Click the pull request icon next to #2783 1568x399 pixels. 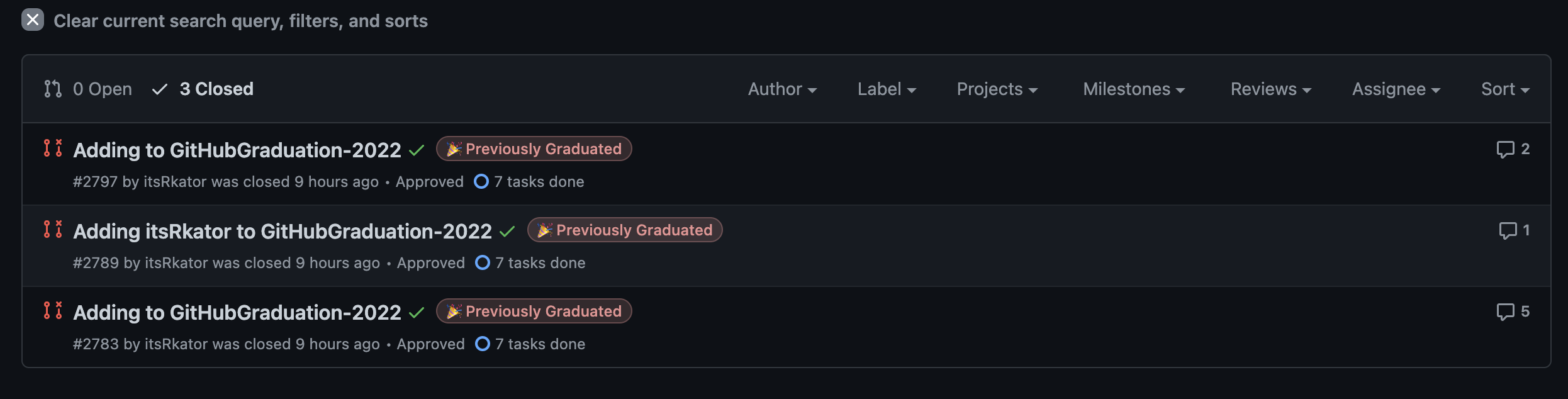pyautogui.click(x=53, y=310)
